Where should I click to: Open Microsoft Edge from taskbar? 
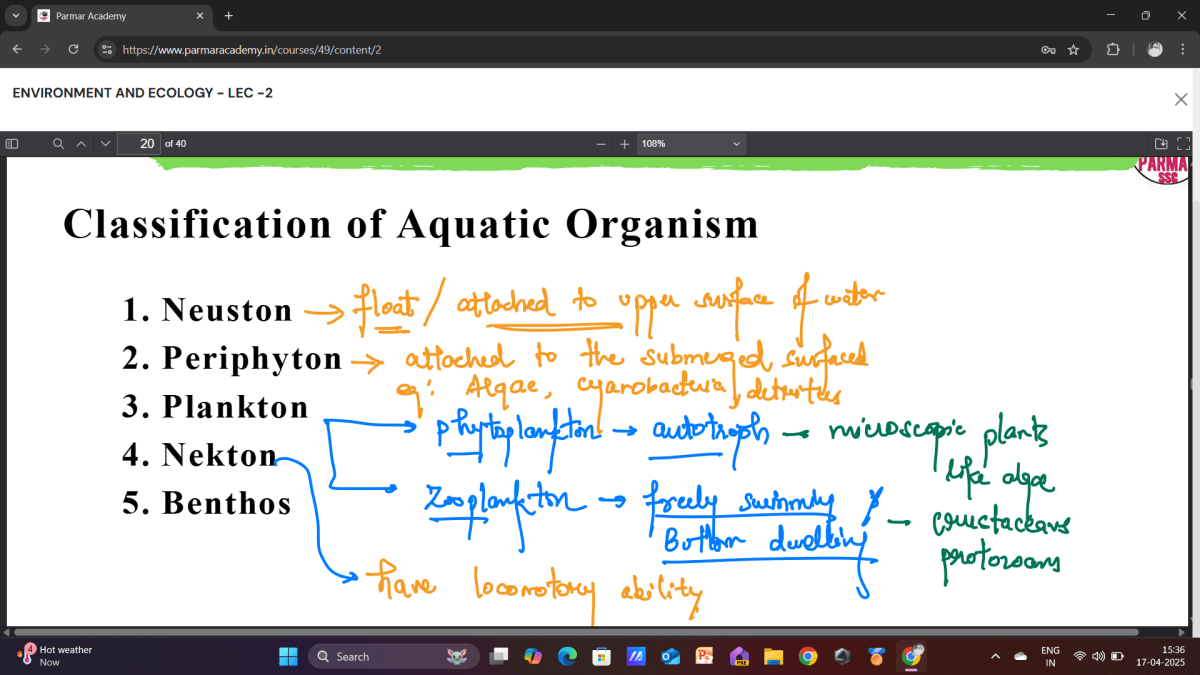[x=567, y=657]
